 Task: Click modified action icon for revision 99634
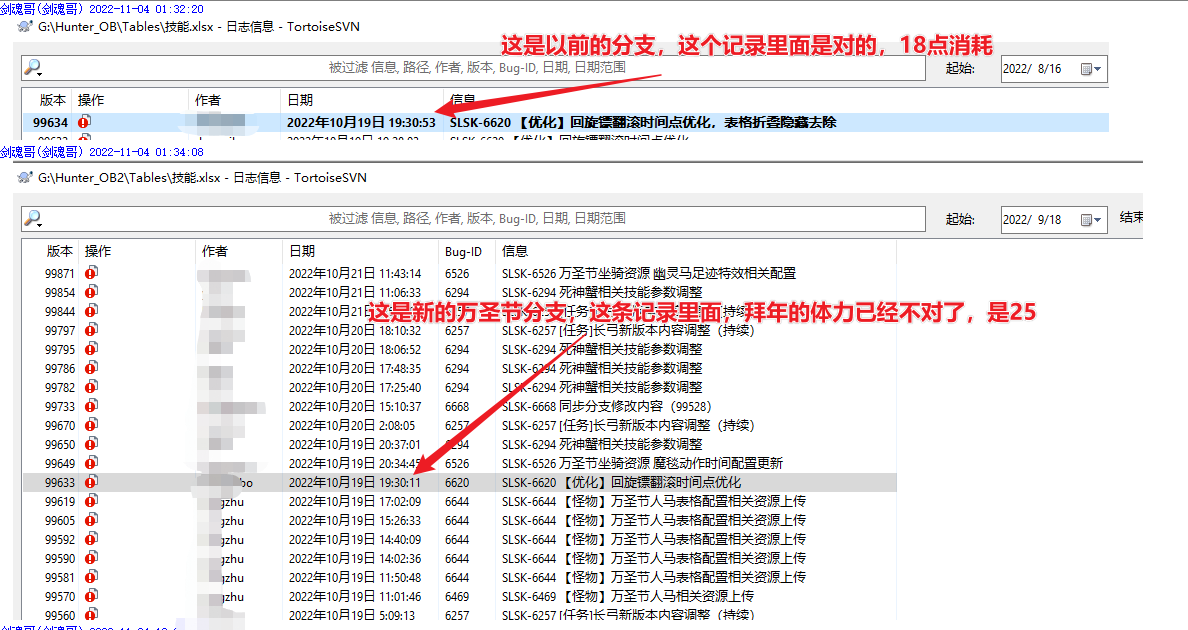pos(84,122)
